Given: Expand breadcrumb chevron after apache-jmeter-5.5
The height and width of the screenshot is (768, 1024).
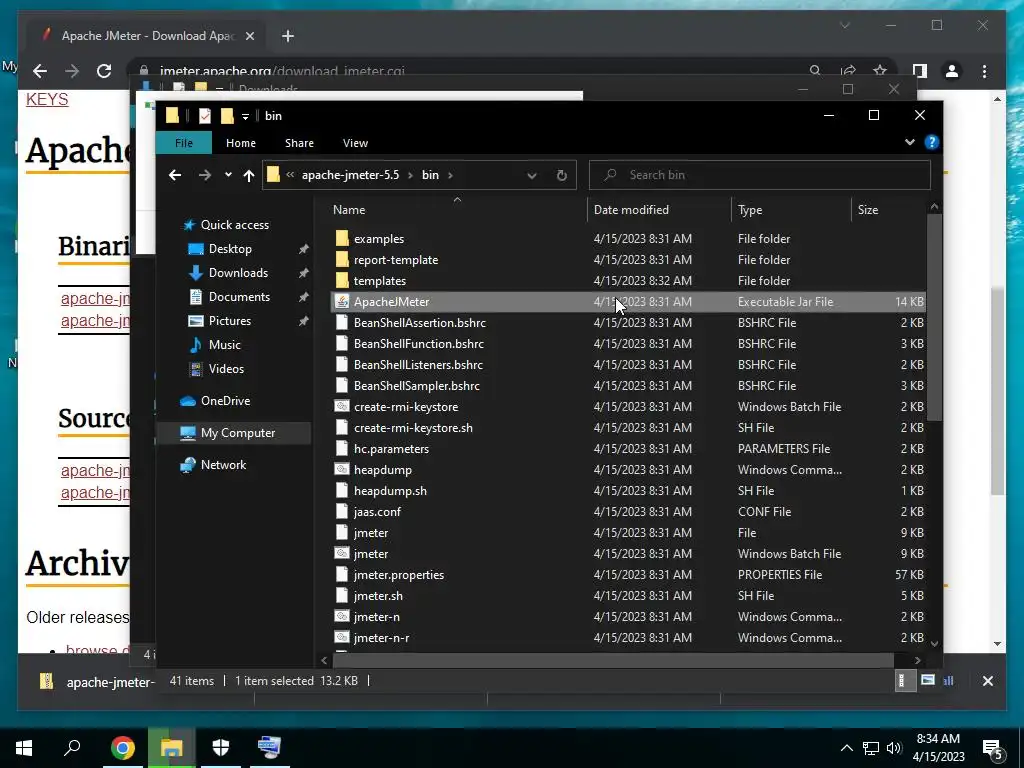Looking at the screenshot, I should point(410,175).
